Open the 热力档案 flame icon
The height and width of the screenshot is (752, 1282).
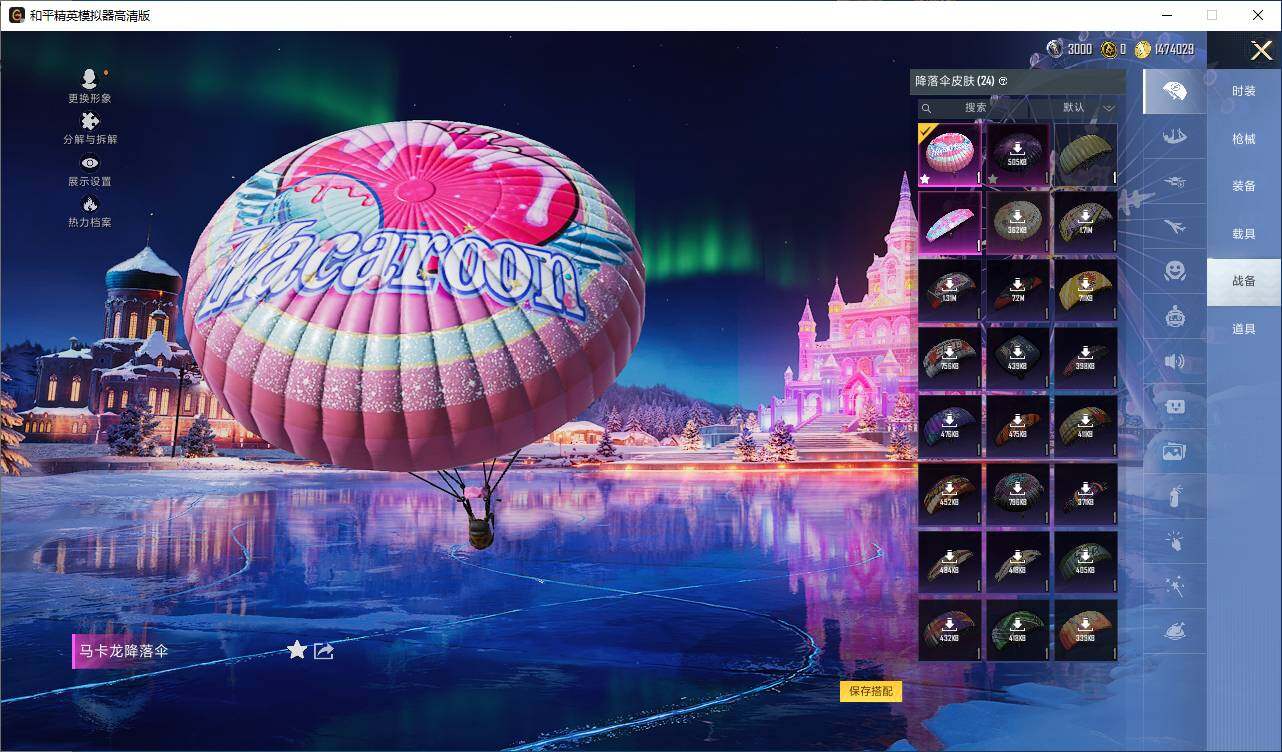click(90, 205)
